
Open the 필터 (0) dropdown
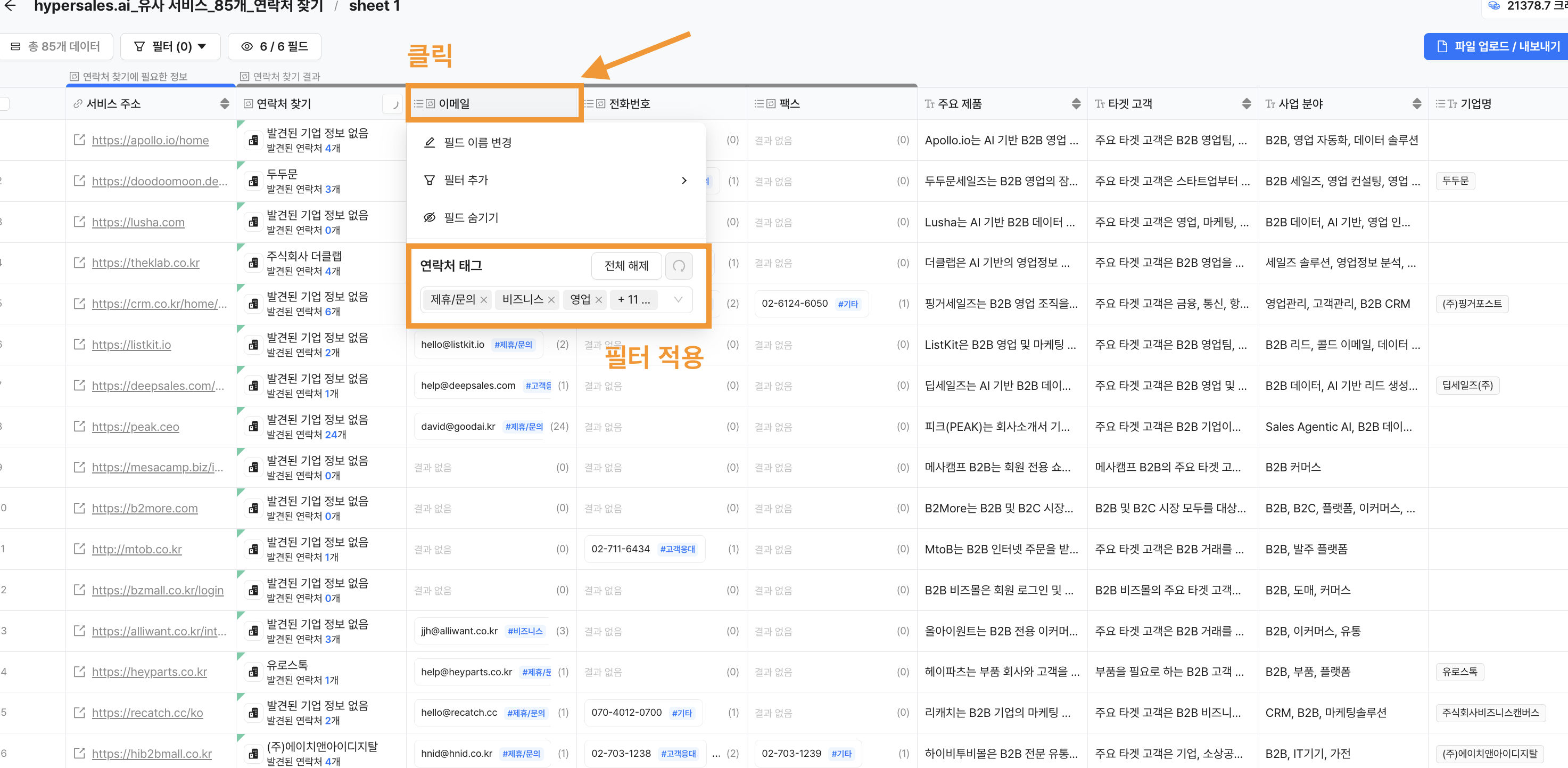click(170, 46)
